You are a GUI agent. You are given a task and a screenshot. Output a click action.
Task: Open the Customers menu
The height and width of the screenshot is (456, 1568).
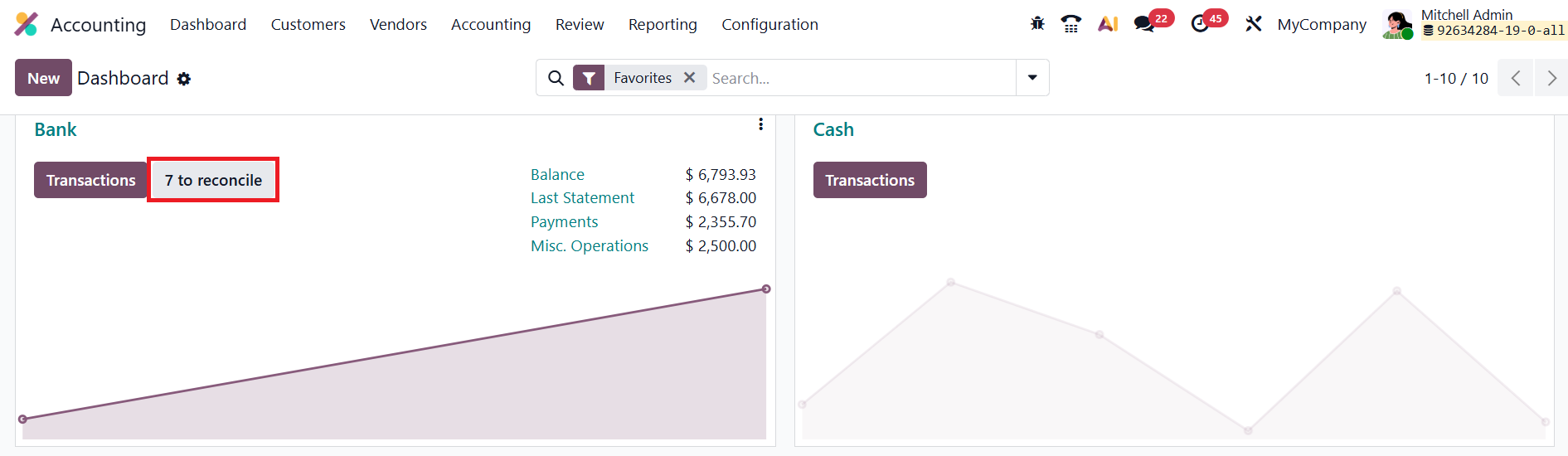point(308,24)
